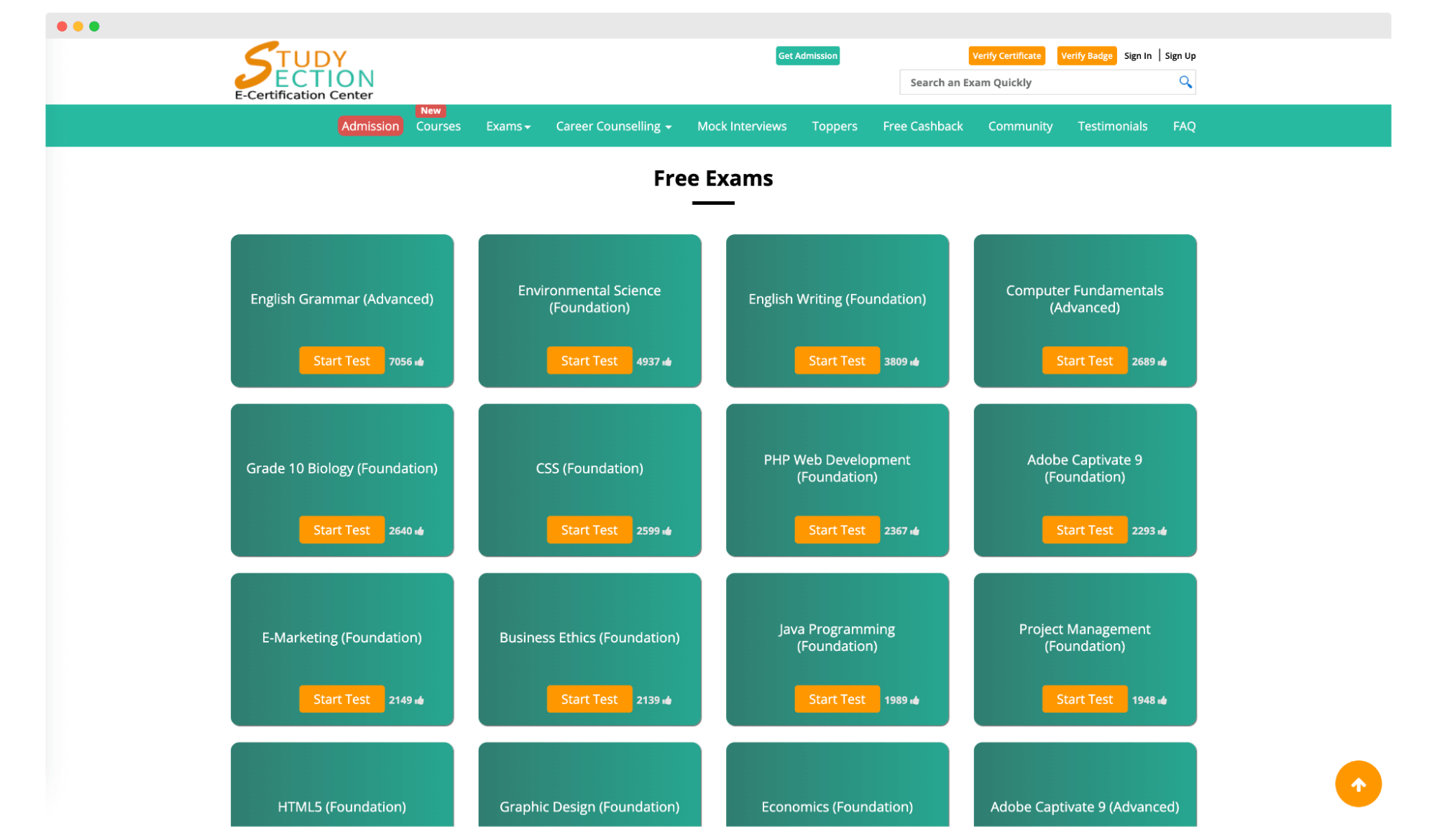The width and height of the screenshot is (1437, 840).
Task: Click thumbs-up 2293 on Adobe Captivate 9 (Foundation)
Action: coord(1162,531)
